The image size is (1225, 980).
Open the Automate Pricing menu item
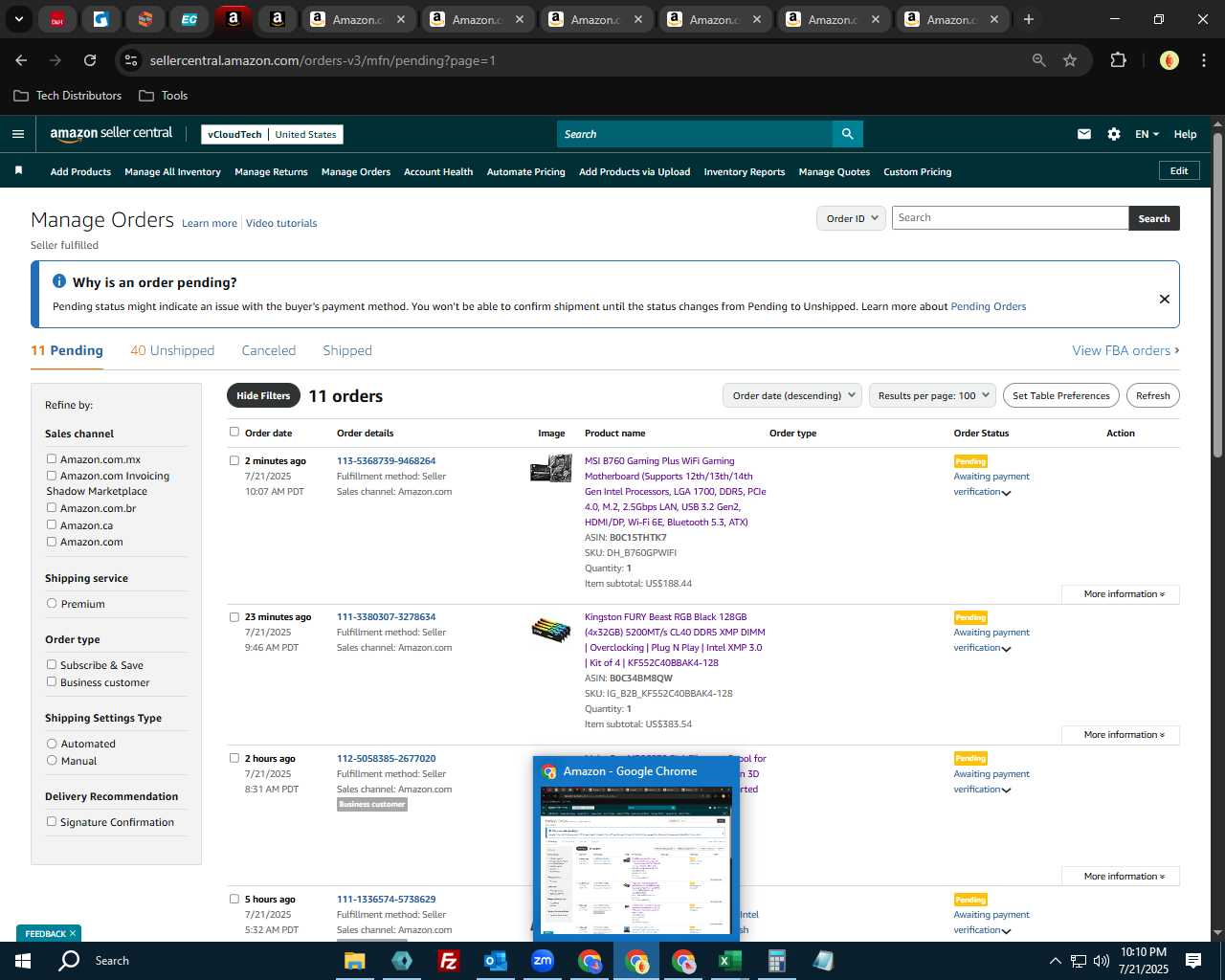coord(525,171)
